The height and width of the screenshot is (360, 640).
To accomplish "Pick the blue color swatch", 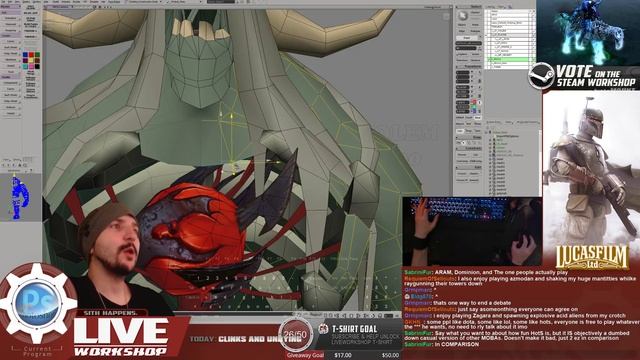I will [25, 54].
